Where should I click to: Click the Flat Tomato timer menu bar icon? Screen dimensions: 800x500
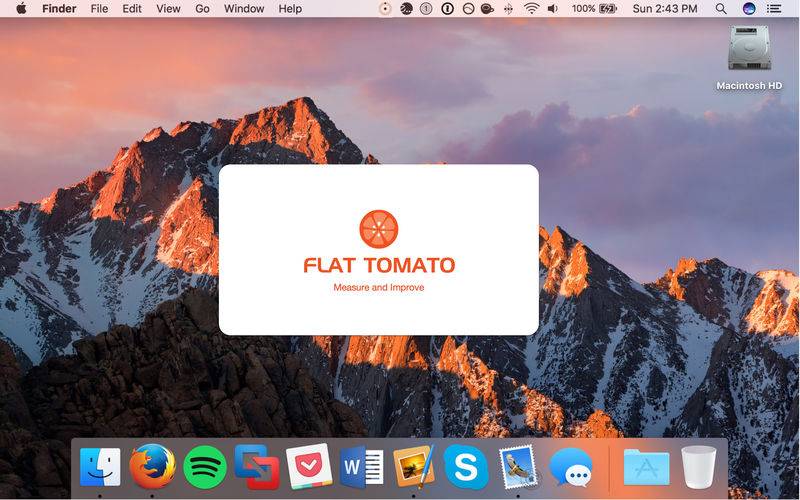[x=386, y=9]
